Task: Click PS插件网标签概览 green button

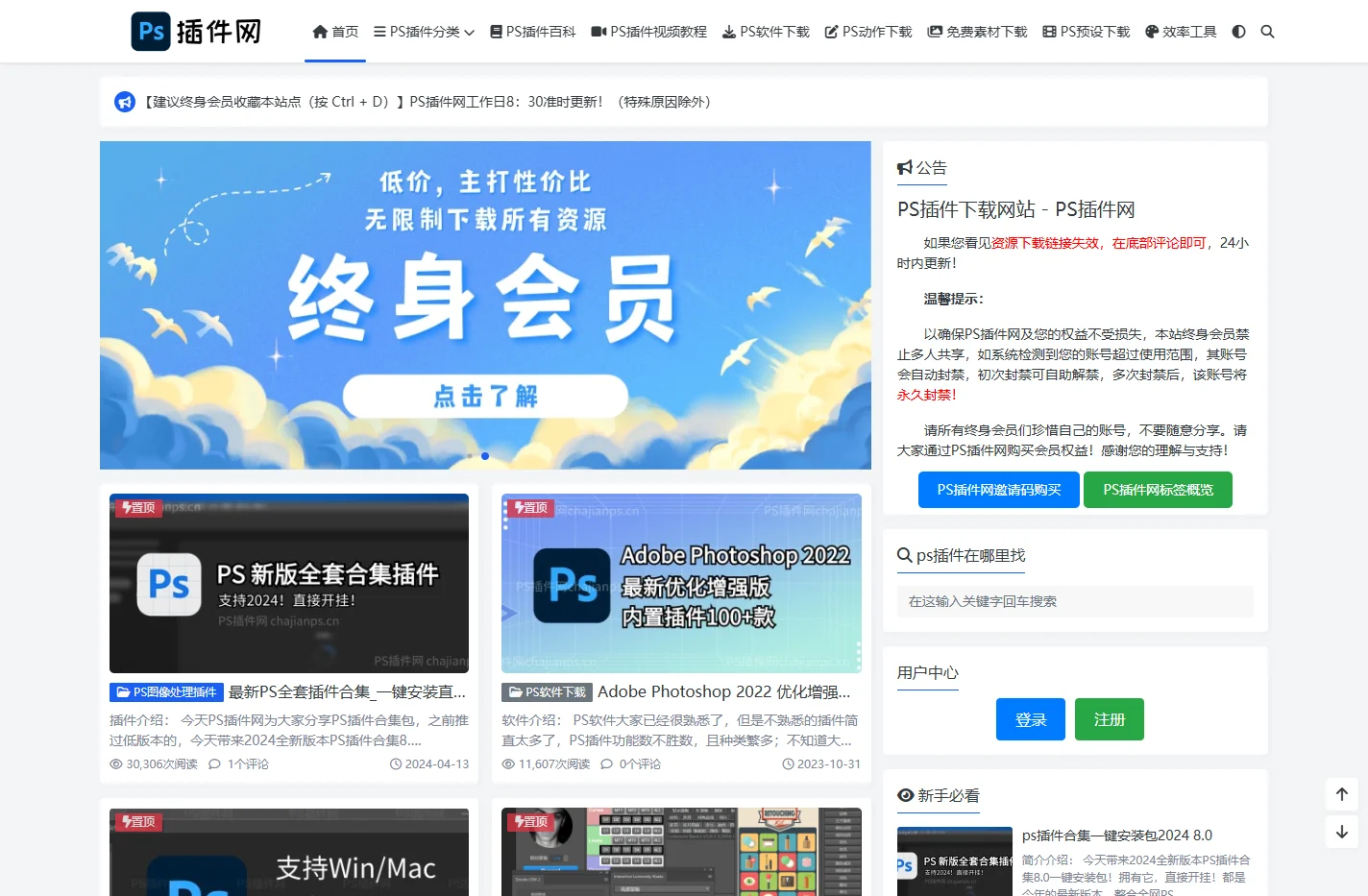Action: (1158, 490)
